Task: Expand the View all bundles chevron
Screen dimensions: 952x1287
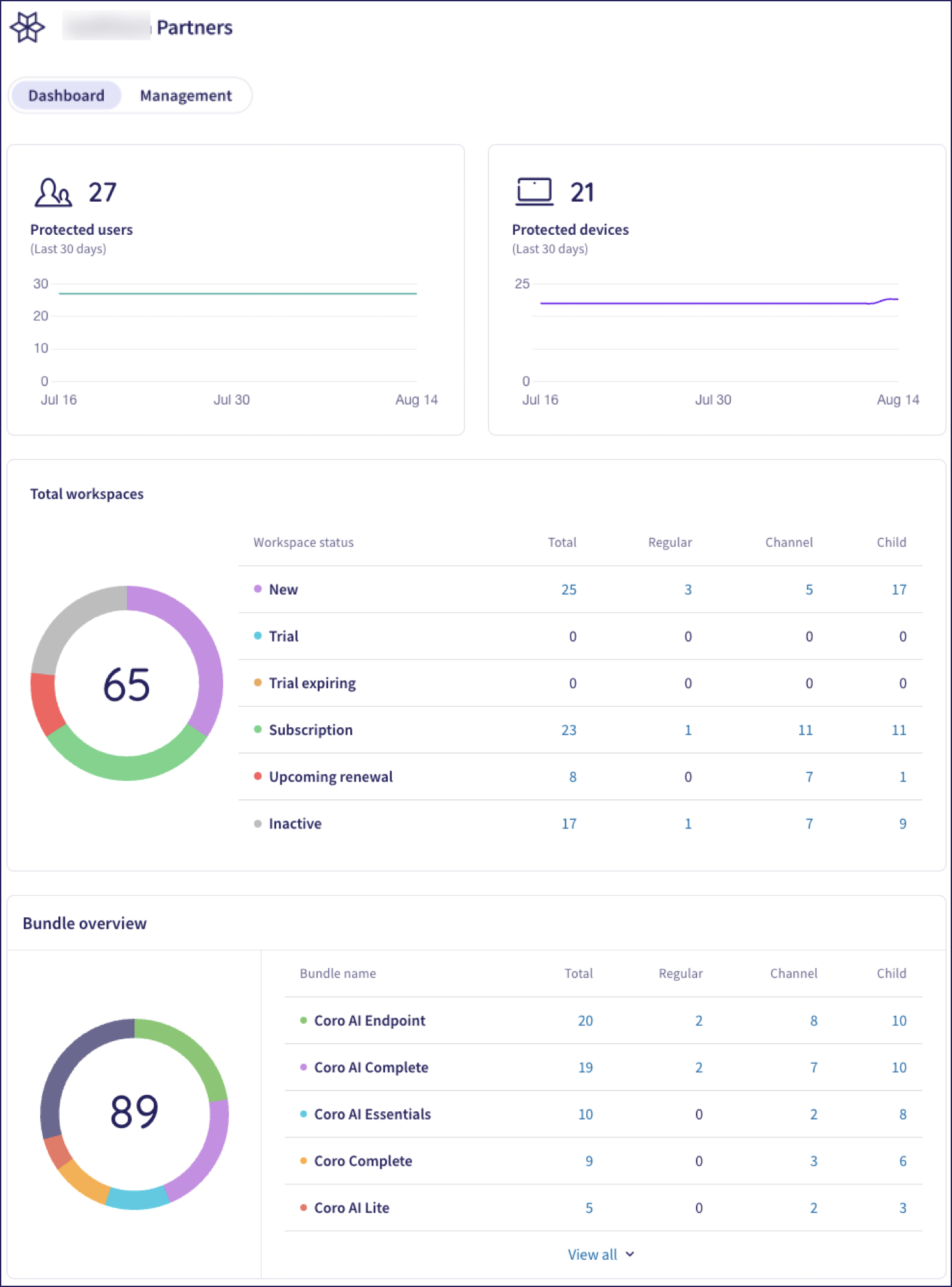Action: 630,1255
